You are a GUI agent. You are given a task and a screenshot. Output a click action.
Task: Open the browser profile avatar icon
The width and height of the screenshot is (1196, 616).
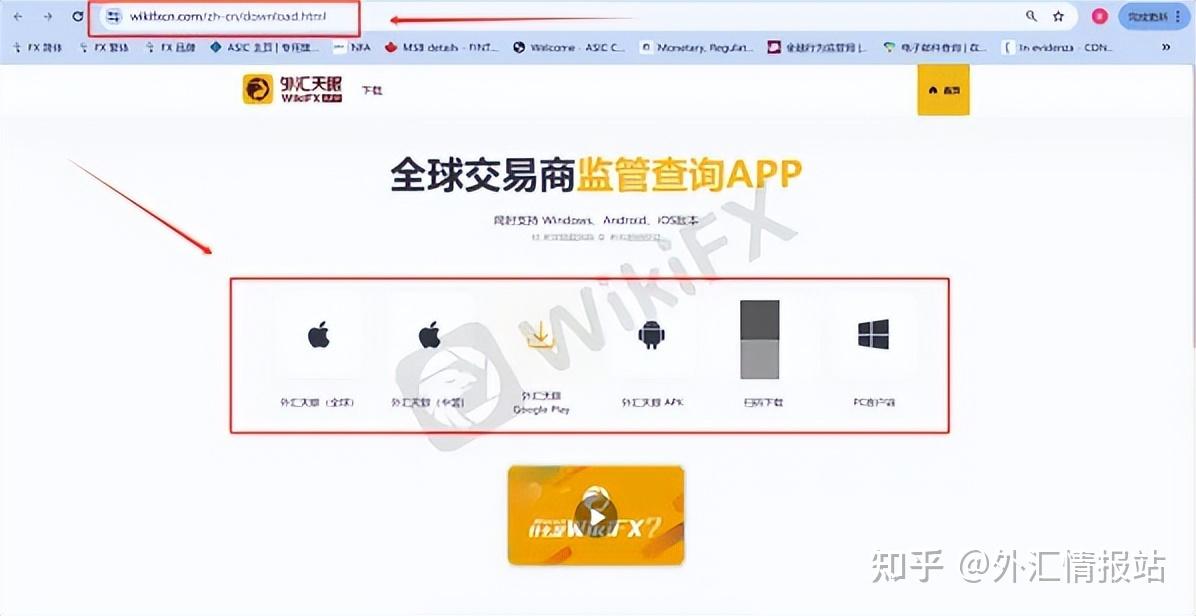click(x=1099, y=16)
